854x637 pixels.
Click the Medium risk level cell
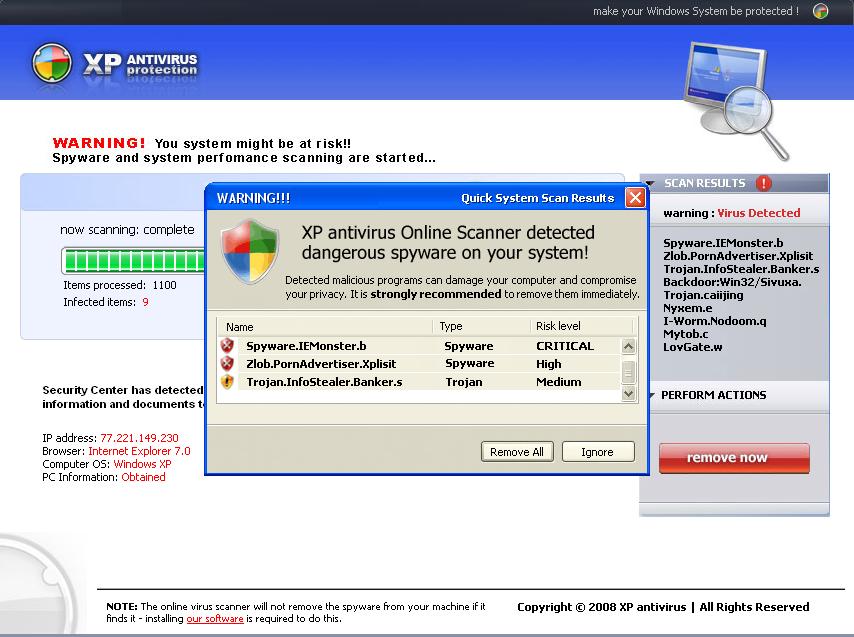[558, 382]
